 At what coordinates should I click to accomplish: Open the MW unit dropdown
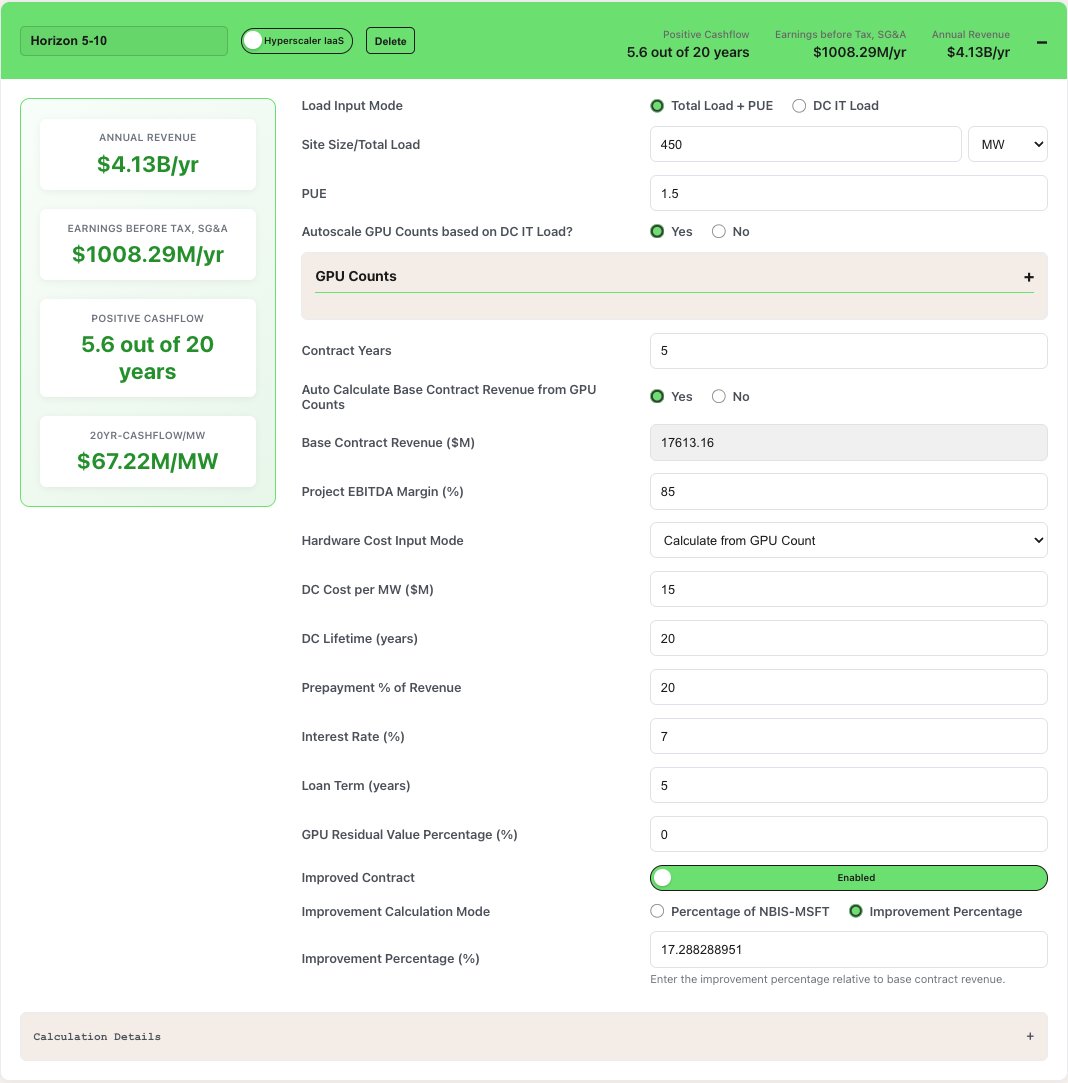point(1008,144)
